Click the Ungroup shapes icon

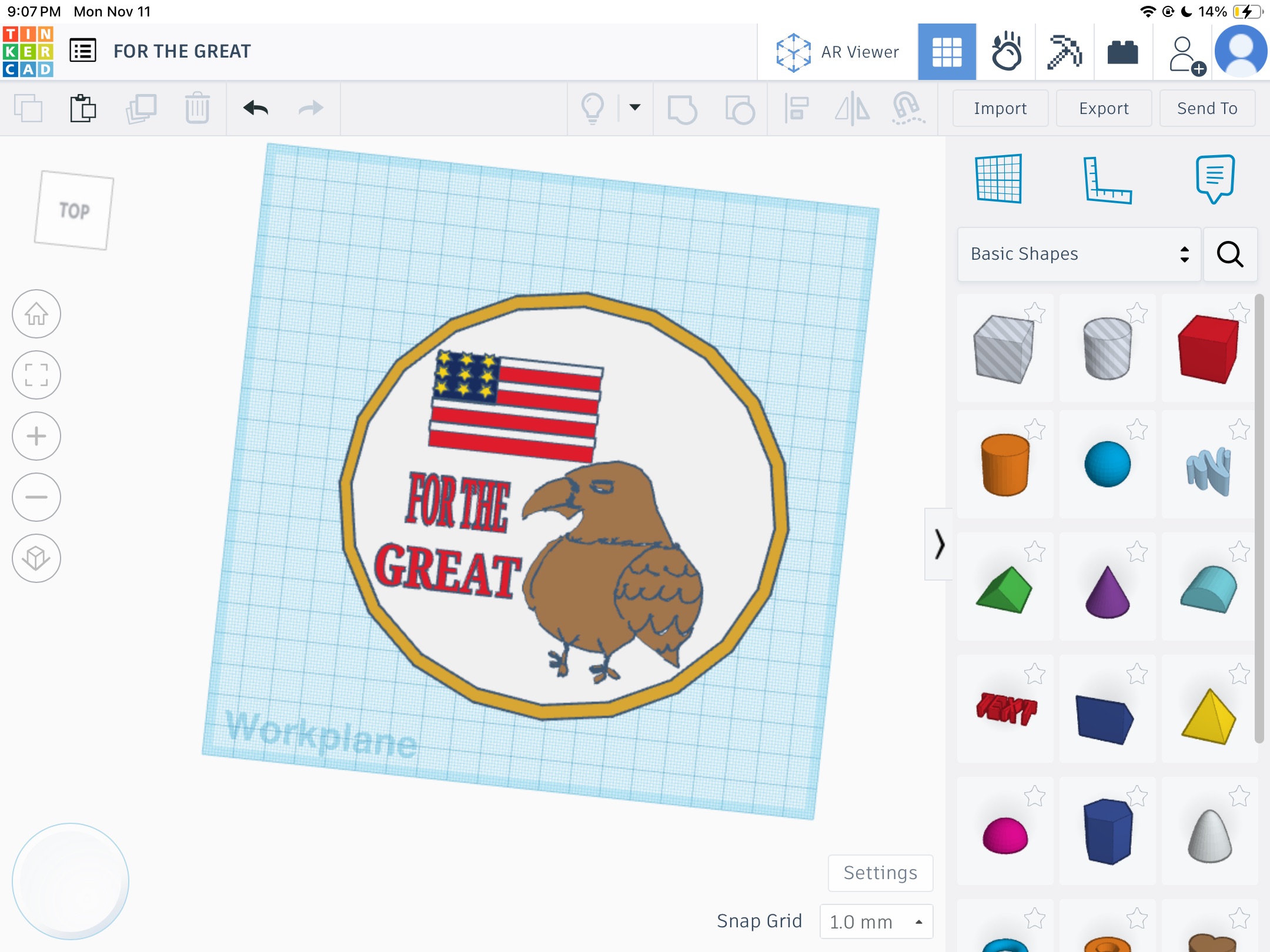pyautogui.click(x=740, y=109)
